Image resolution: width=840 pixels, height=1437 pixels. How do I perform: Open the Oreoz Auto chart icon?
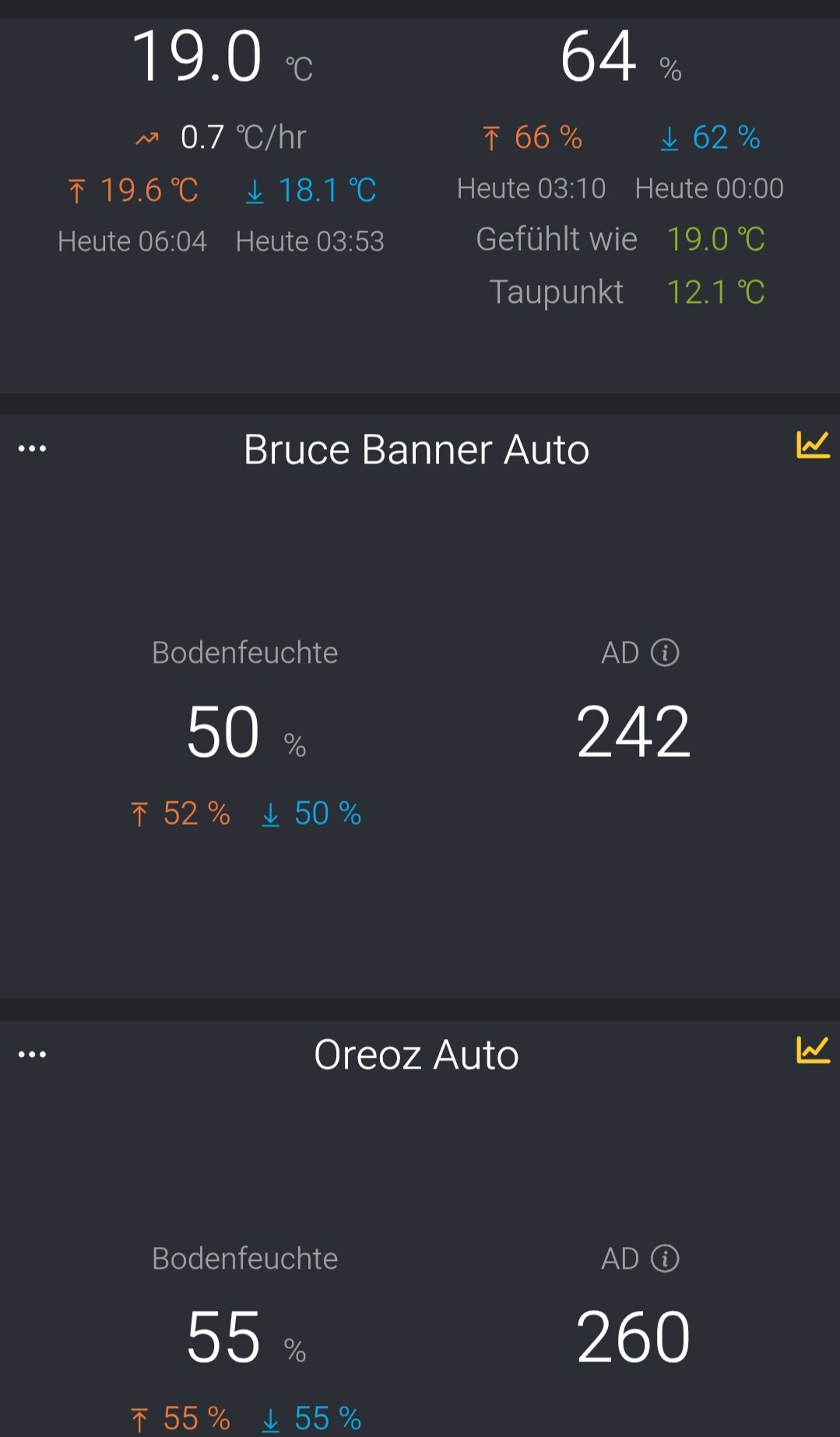click(812, 1051)
